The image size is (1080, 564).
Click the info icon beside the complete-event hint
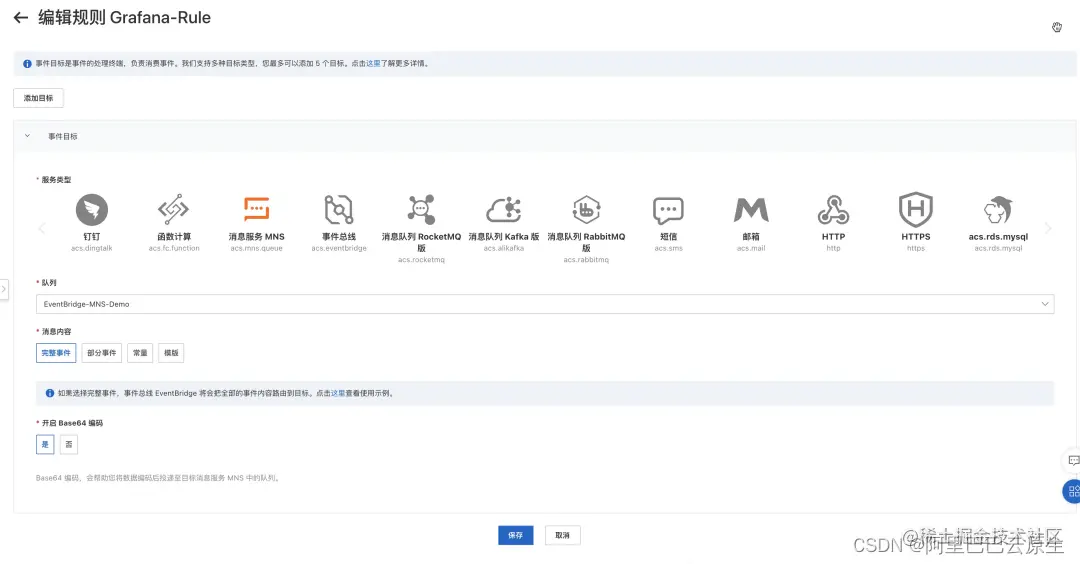pyautogui.click(x=50, y=393)
